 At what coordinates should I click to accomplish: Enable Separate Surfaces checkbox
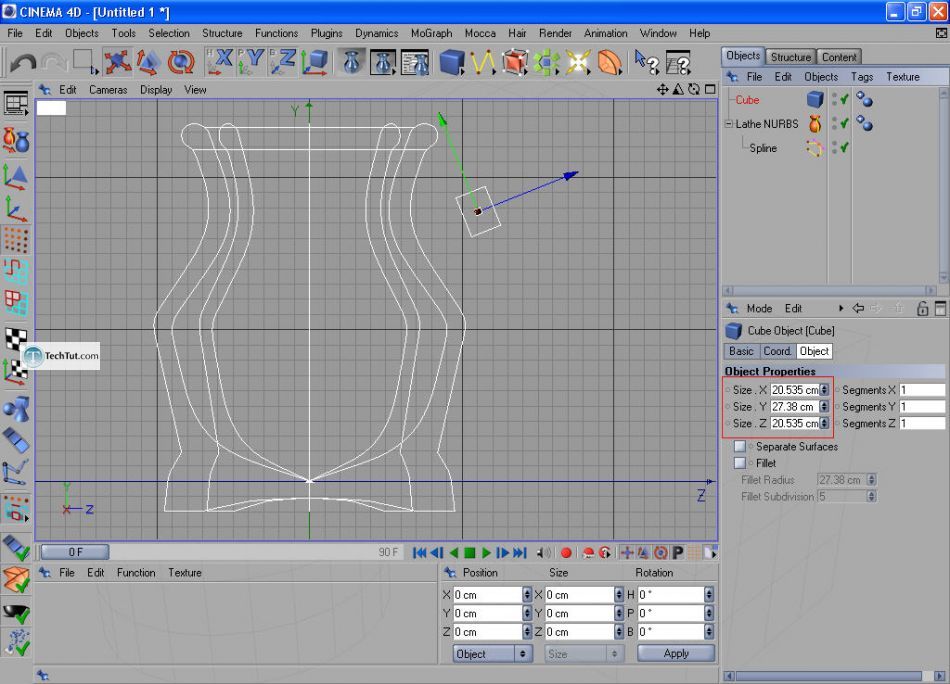click(x=740, y=447)
